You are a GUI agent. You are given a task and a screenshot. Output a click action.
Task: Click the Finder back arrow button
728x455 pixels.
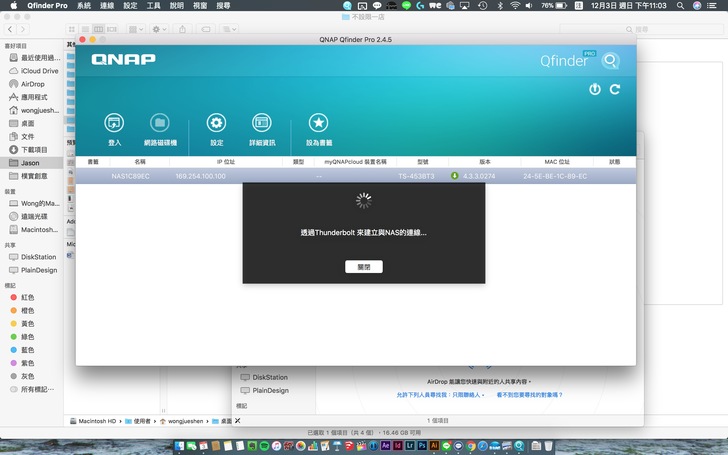(x=10, y=29)
